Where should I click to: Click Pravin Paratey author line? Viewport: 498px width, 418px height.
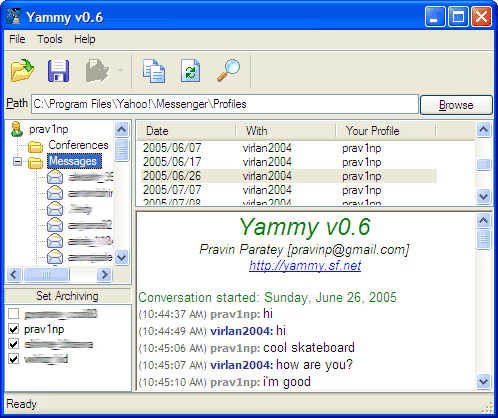click(x=304, y=249)
